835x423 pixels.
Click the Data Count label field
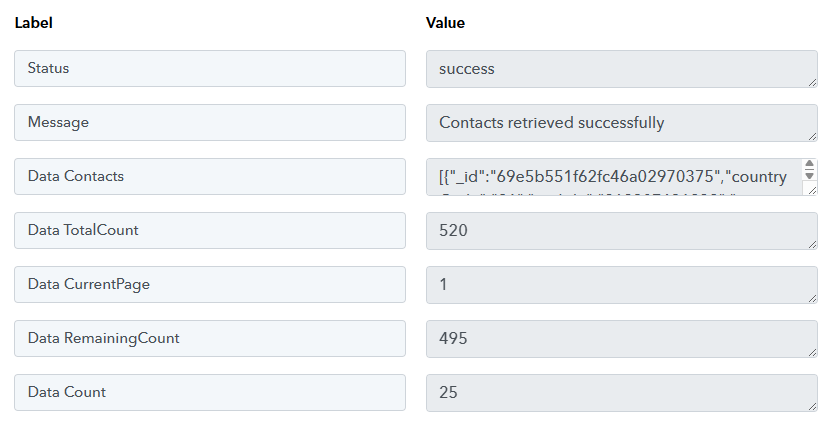210,393
